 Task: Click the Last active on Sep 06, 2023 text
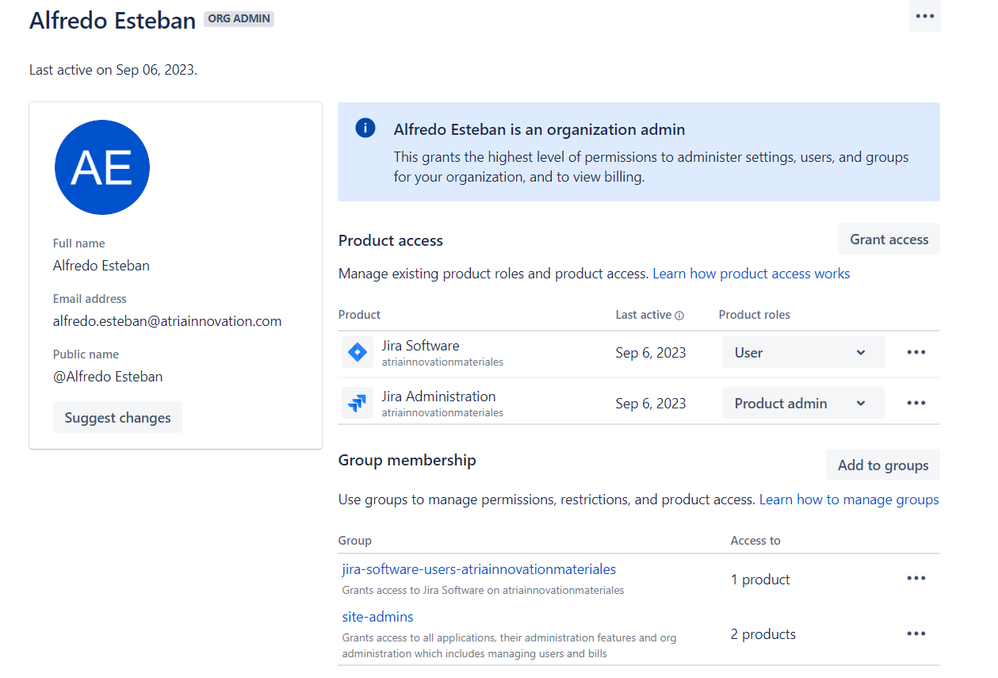(x=113, y=70)
